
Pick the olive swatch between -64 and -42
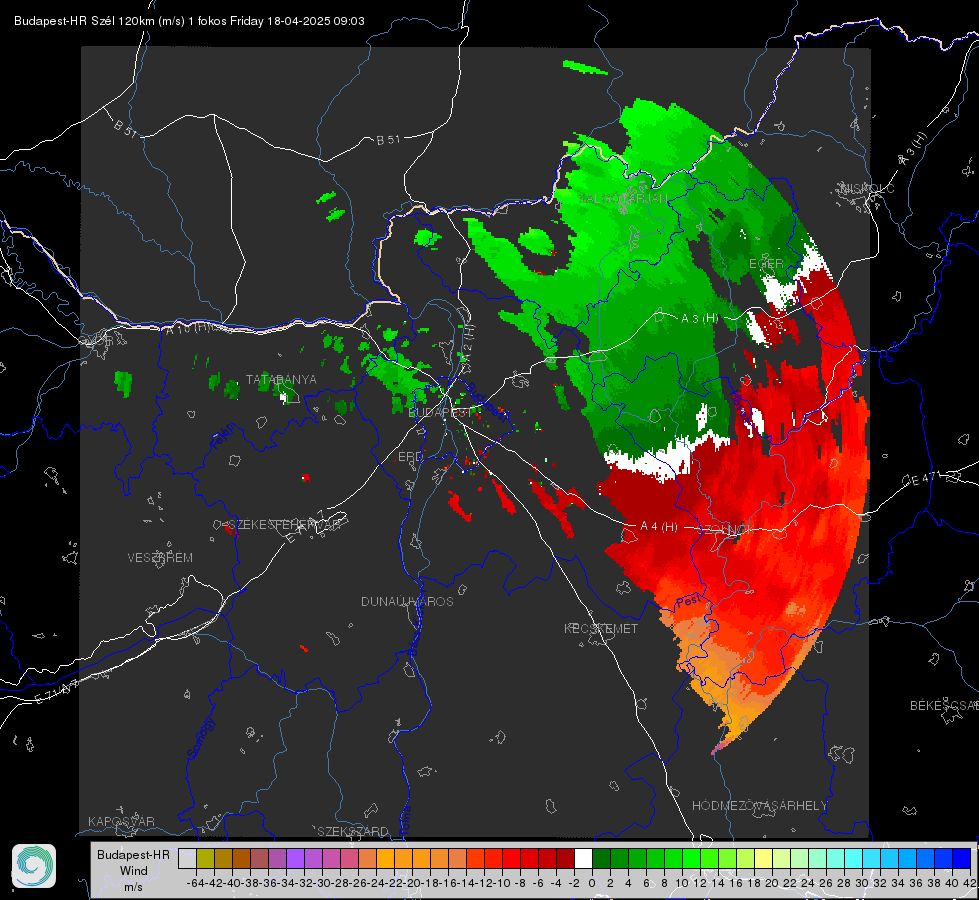205,858
